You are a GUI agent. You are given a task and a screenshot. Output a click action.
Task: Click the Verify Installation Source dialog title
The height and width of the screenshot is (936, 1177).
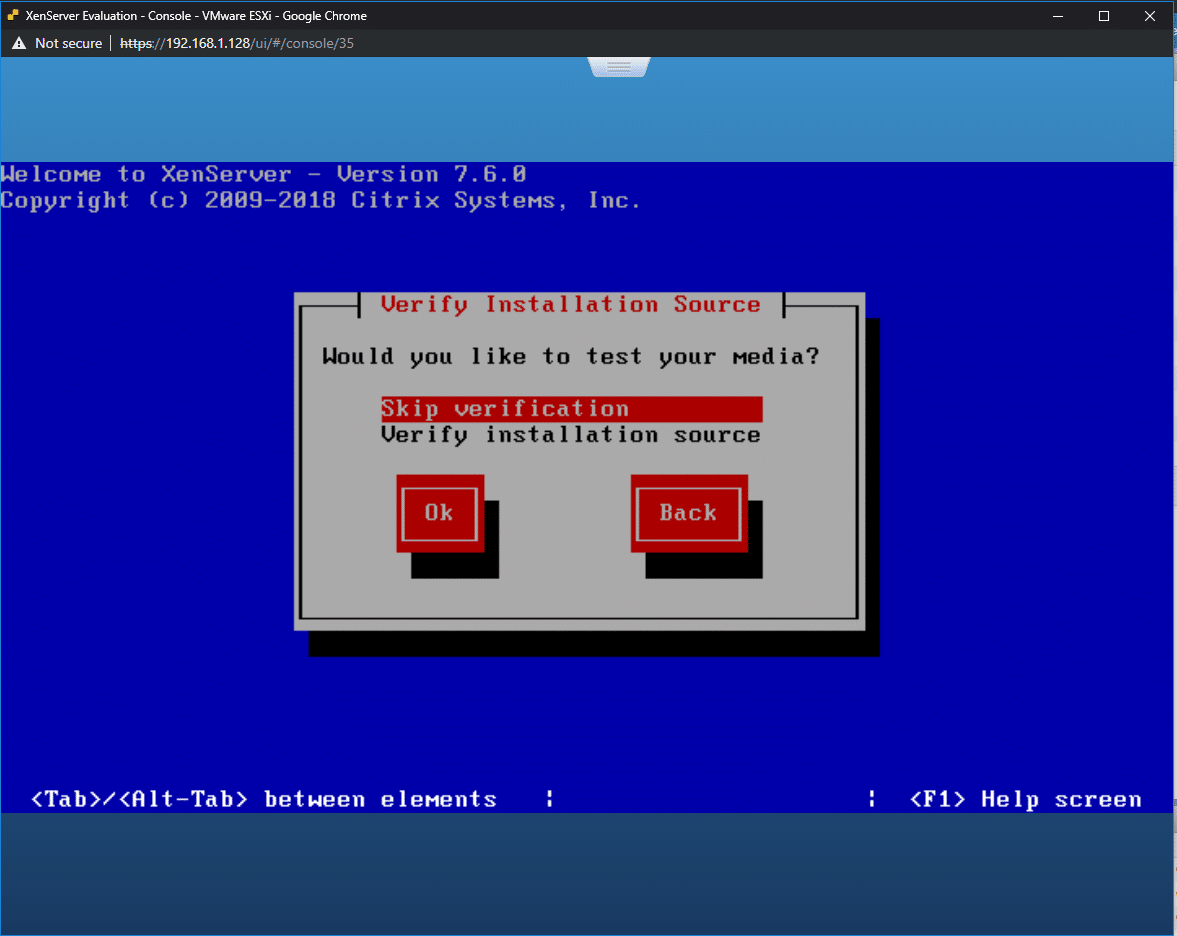tap(570, 305)
